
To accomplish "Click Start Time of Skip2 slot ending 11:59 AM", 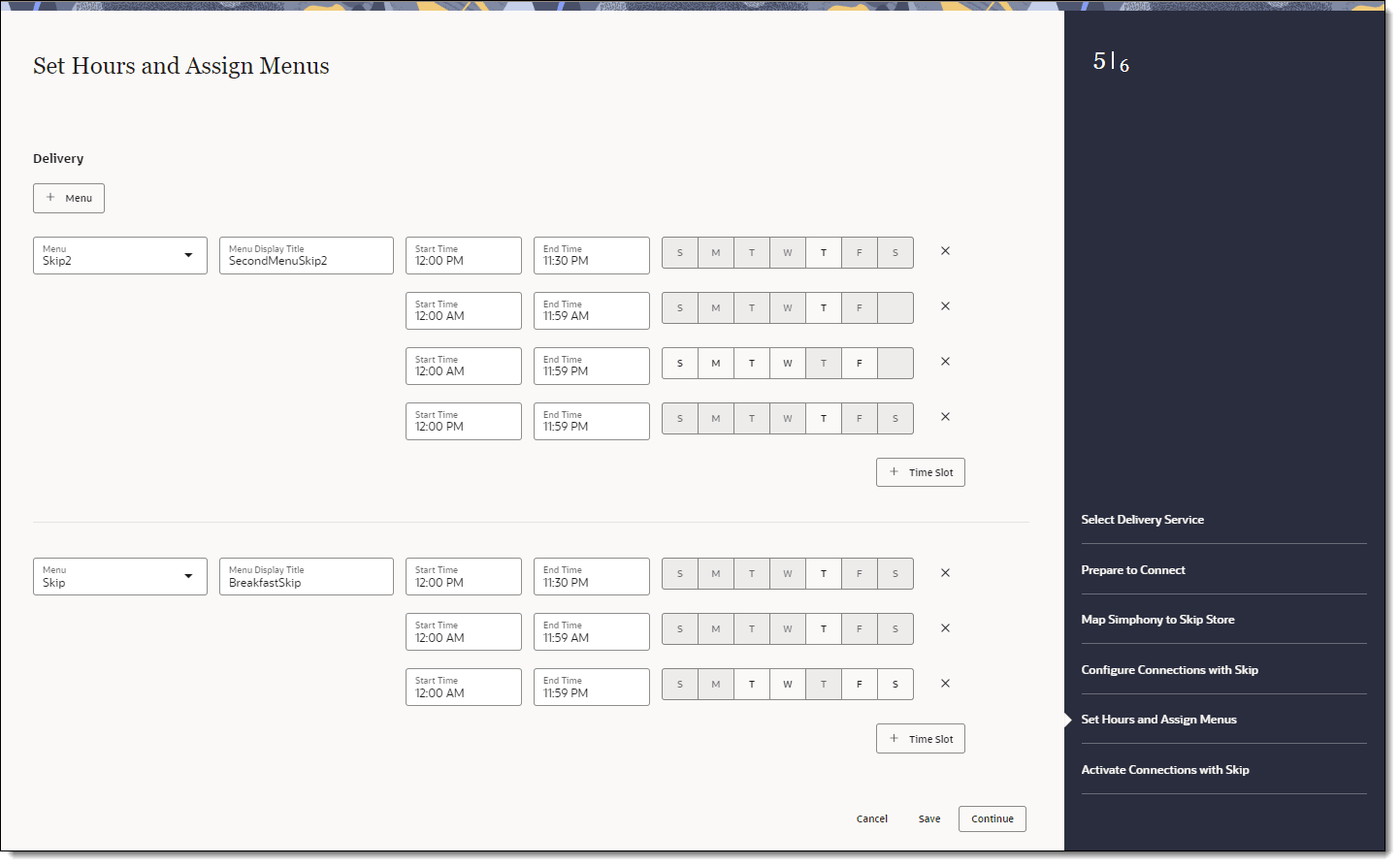I will [x=464, y=311].
